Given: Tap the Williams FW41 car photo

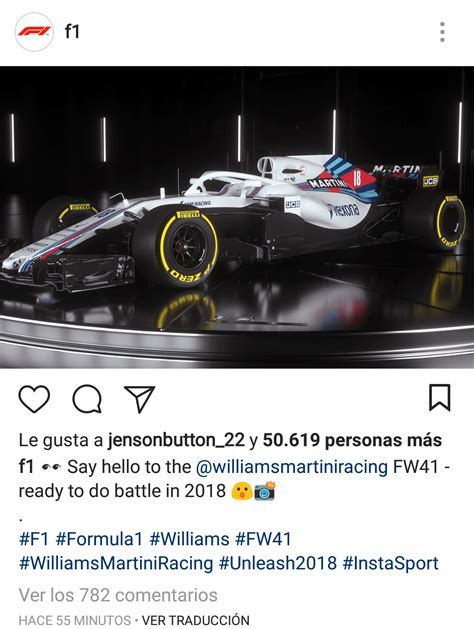Looking at the screenshot, I should 237,217.
